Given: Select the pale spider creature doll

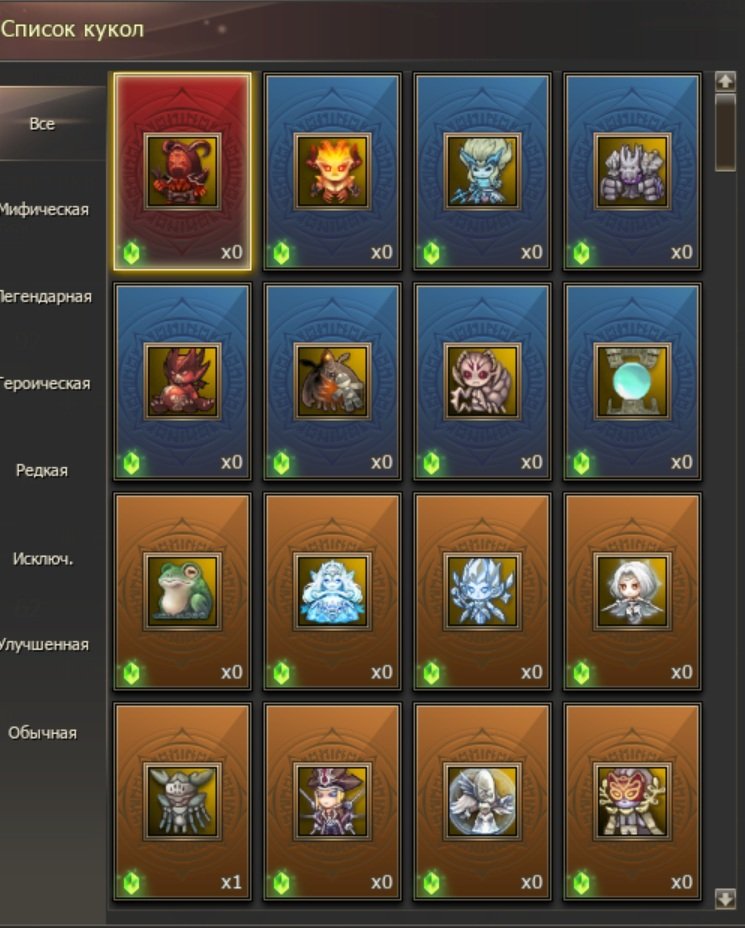Looking at the screenshot, I should click(x=482, y=382).
